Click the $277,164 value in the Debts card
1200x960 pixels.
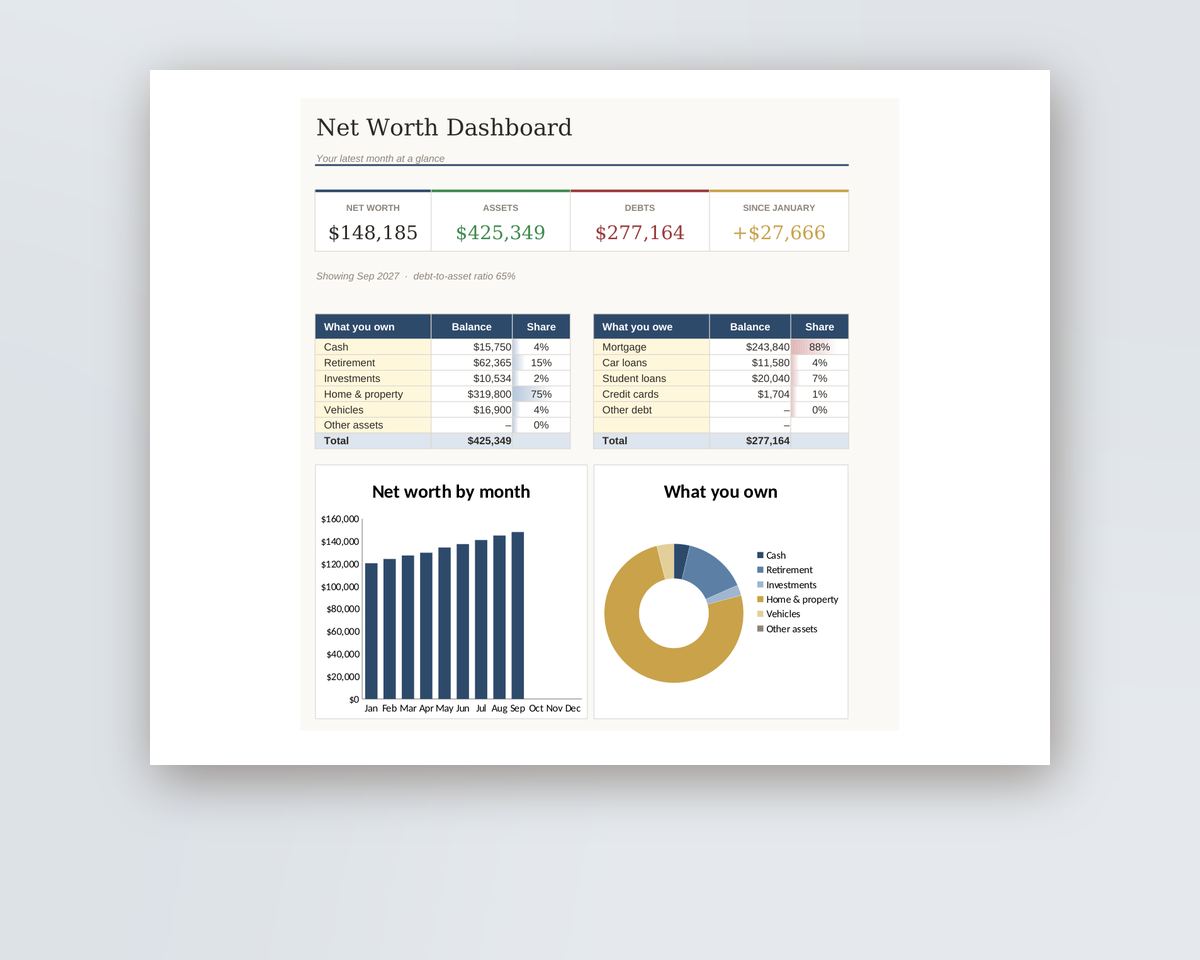pyautogui.click(x=640, y=233)
